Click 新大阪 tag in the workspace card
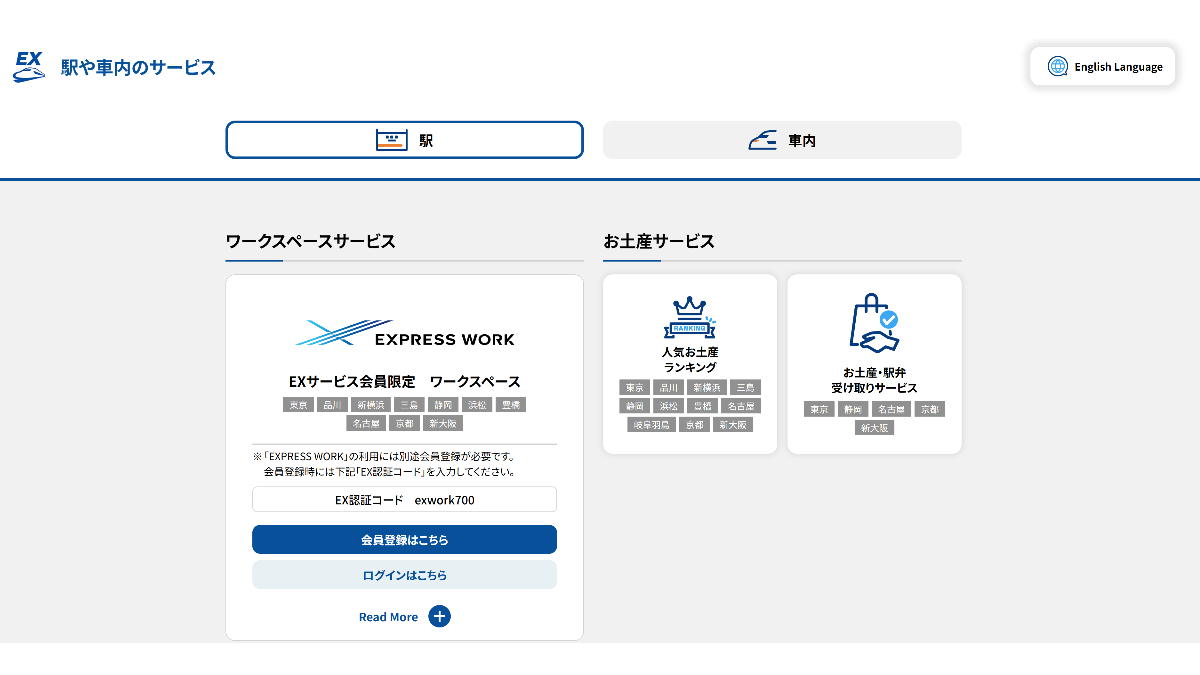Image resolution: width=1200 pixels, height=675 pixels. [x=441, y=424]
